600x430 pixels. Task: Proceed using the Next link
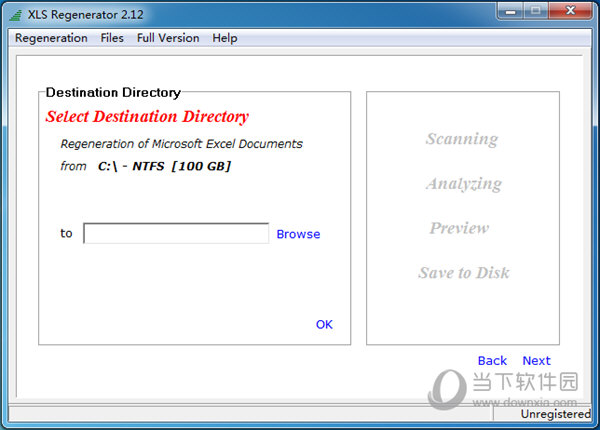(x=536, y=361)
